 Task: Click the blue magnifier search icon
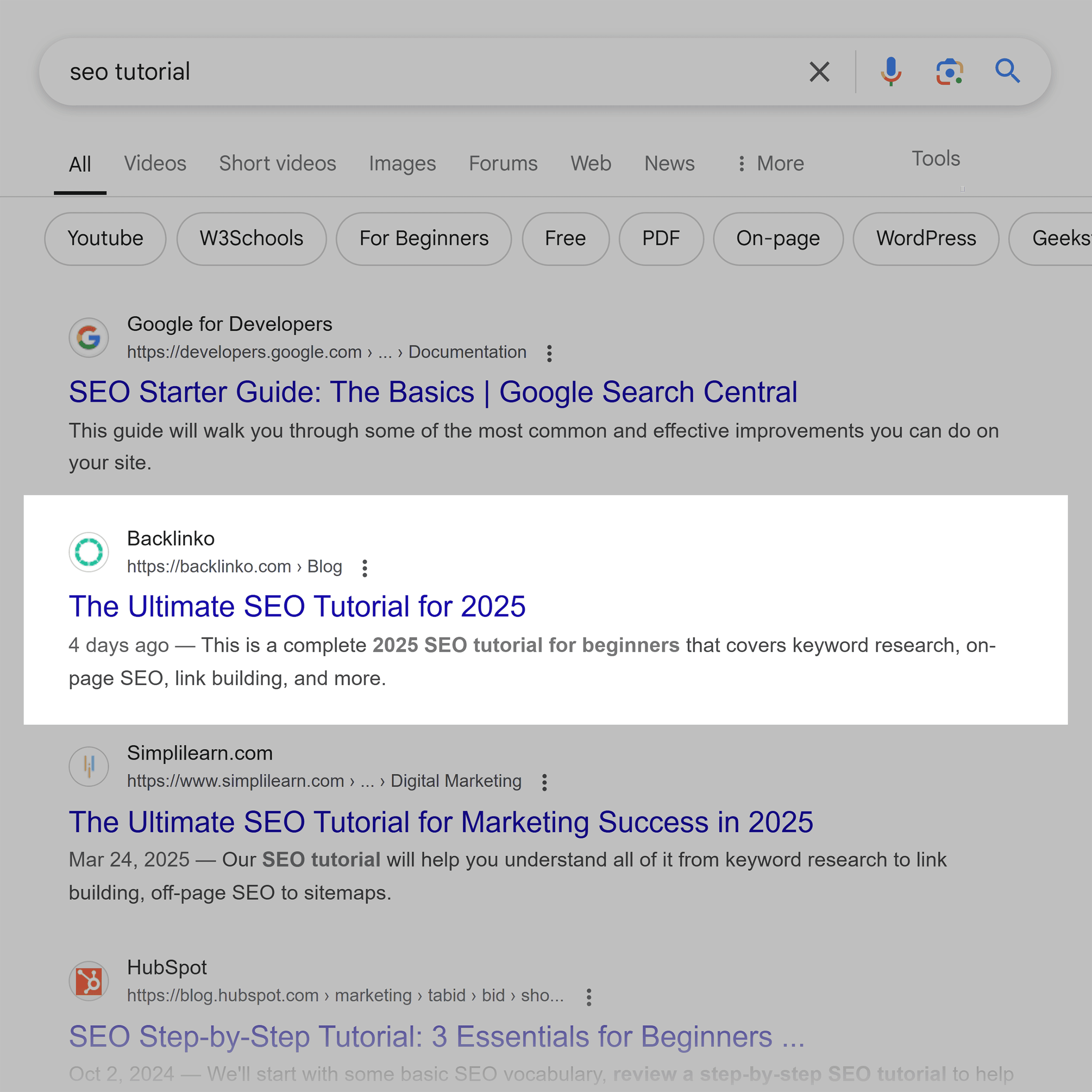click(1007, 71)
